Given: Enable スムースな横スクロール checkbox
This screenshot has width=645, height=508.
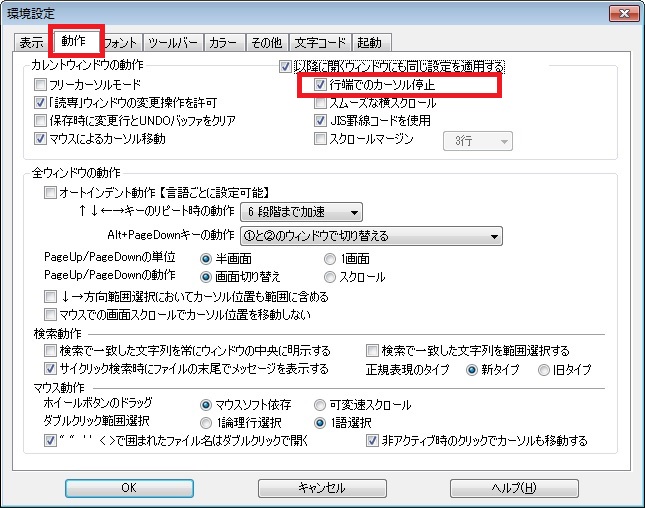Looking at the screenshot, I should click(x=321, y=103).
